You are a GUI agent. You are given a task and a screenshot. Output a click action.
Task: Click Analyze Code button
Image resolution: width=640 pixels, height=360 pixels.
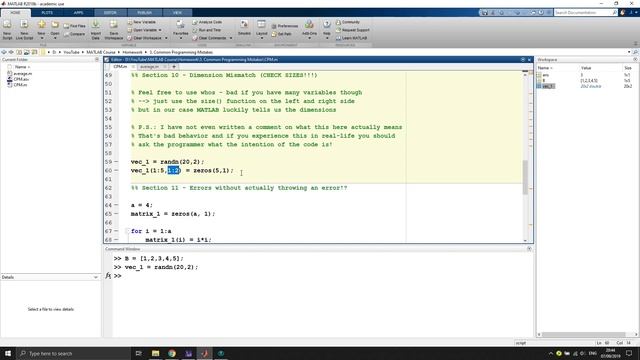pos(207,22)
